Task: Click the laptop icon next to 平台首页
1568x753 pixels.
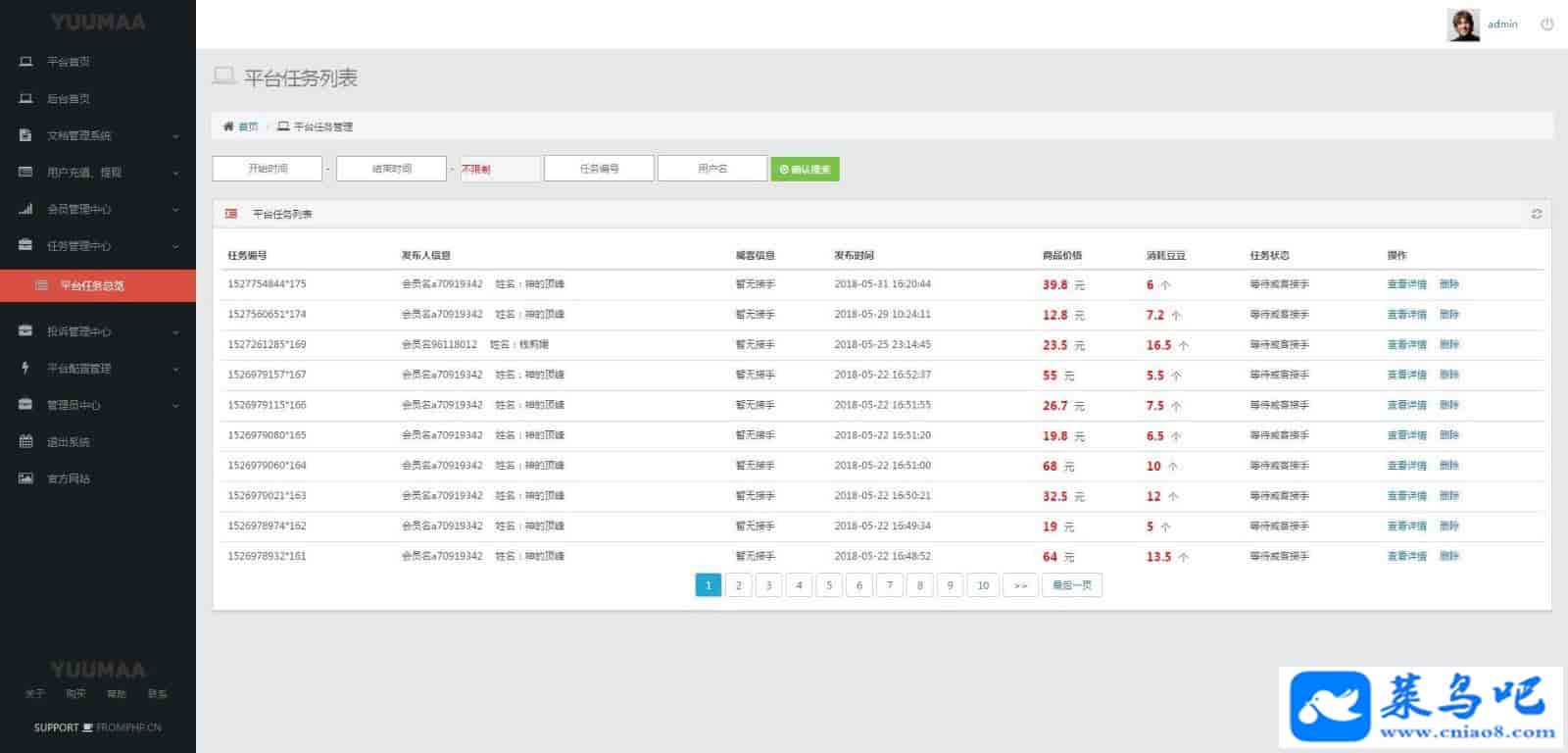Action: coord(26,62)
